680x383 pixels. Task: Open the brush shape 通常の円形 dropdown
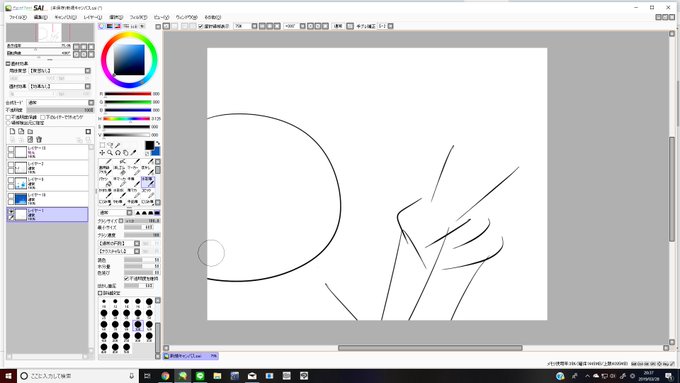click(137, 243)
